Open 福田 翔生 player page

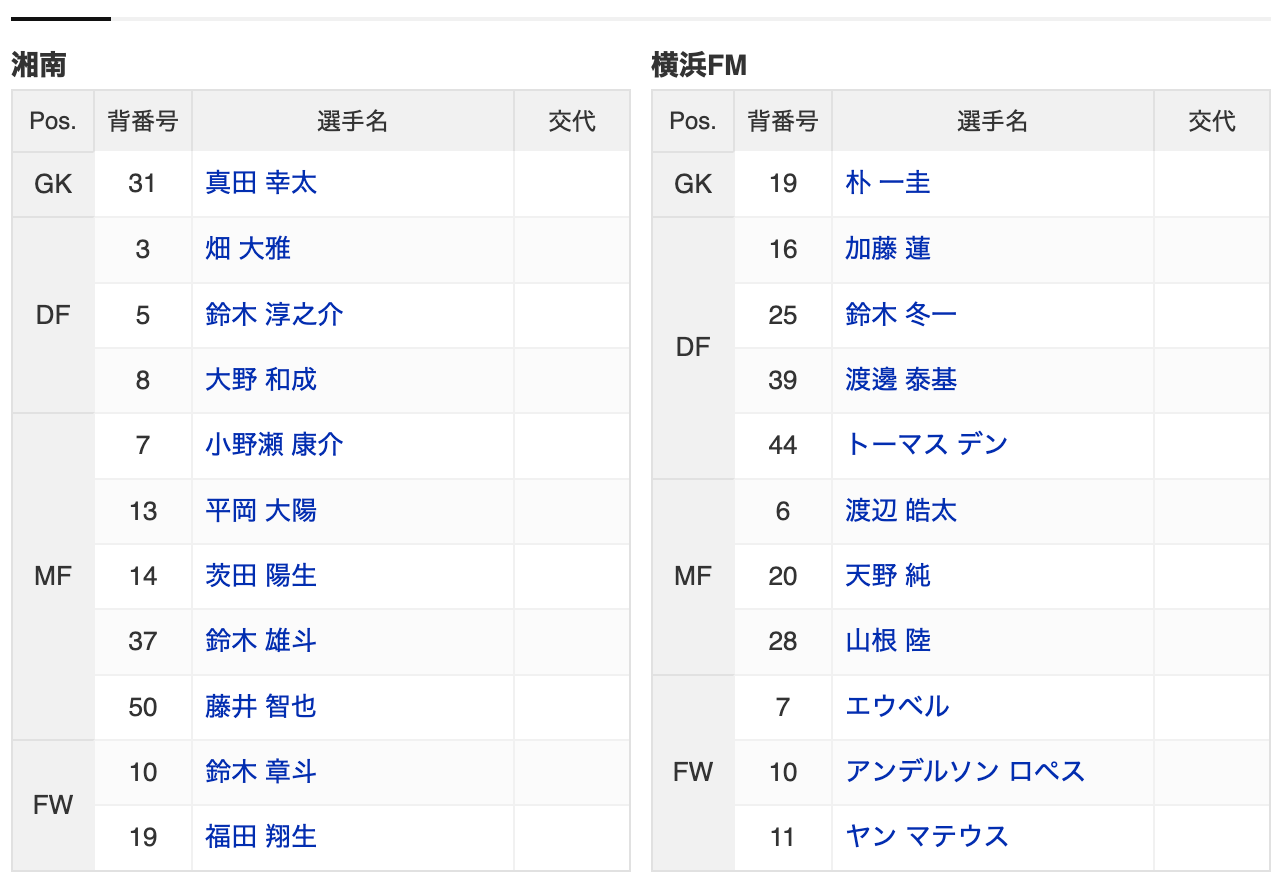pos(261,836)
